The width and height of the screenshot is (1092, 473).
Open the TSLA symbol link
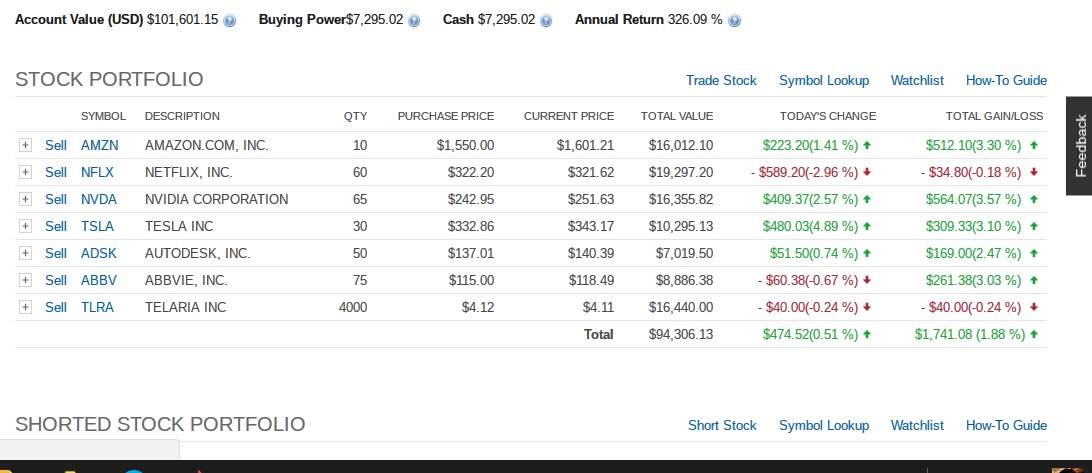point(97,226)
